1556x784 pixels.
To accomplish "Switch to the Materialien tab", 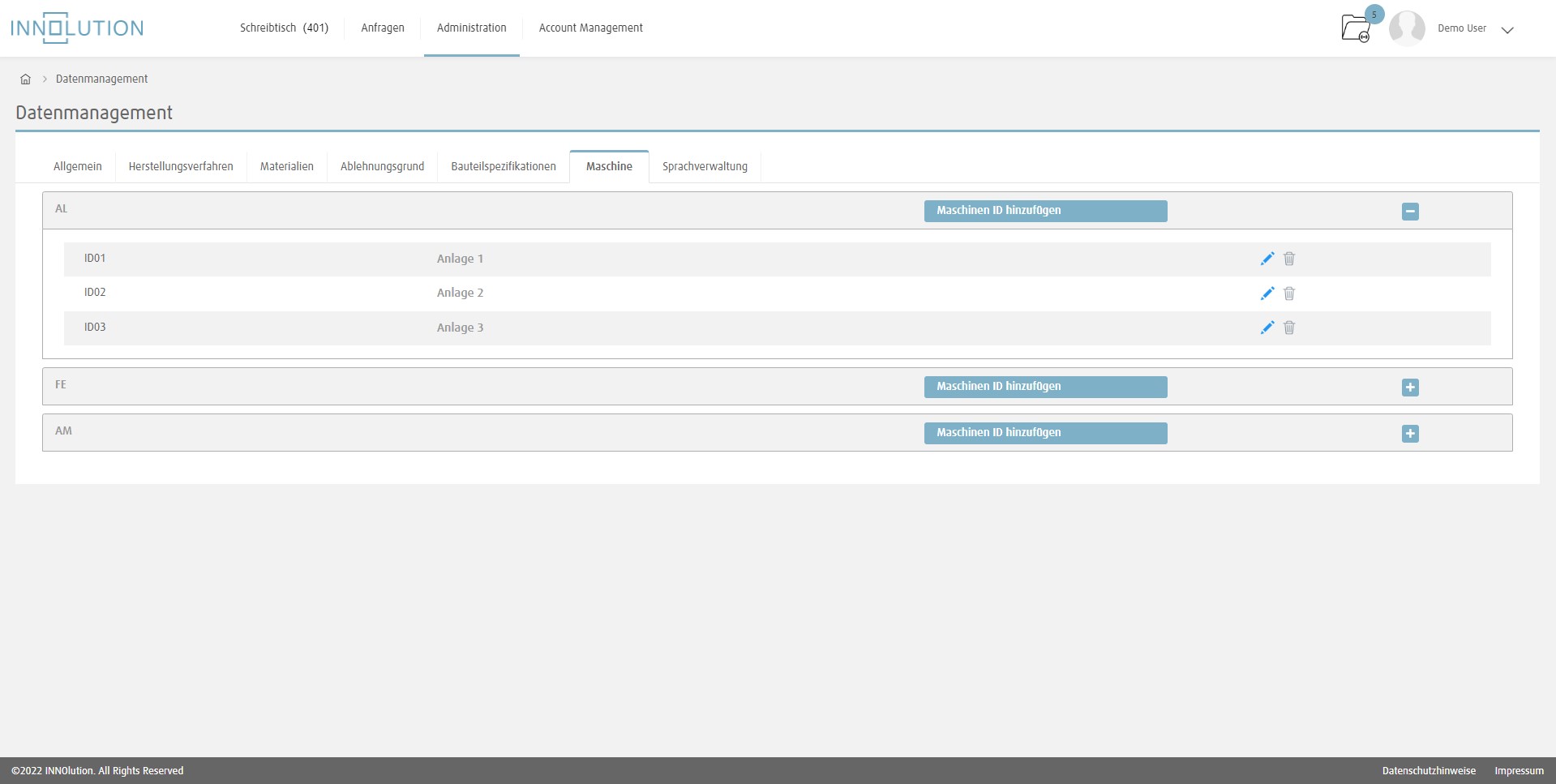I will [286, 166].
